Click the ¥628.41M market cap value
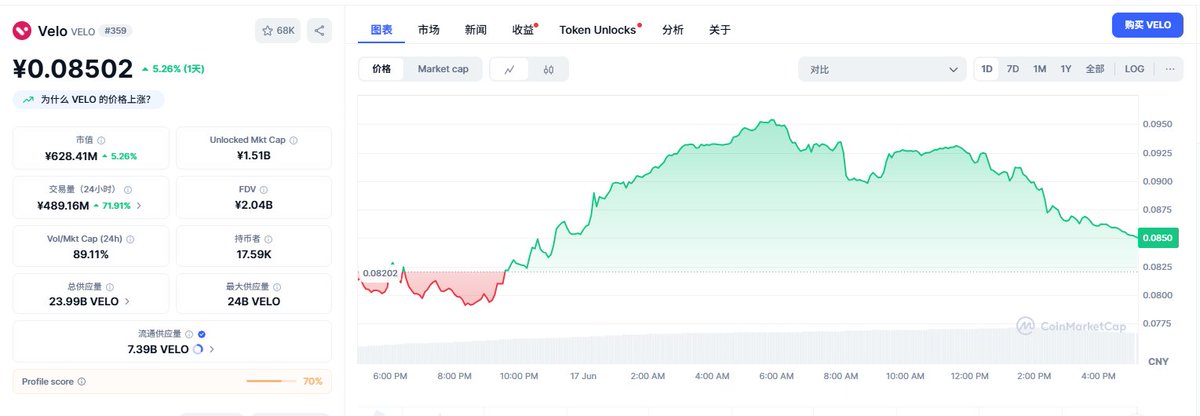The width and height of the screenshot is (1200, 416). pos(71,156)
